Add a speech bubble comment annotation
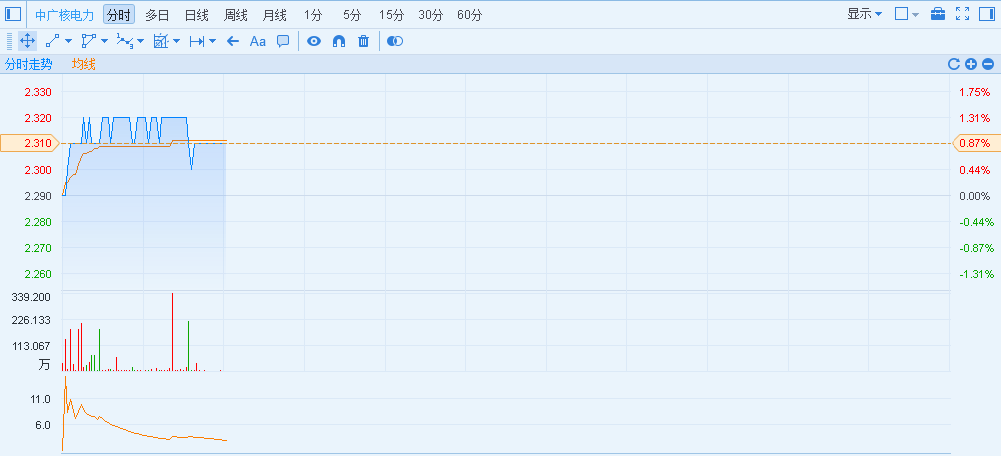Image resolution: width=1001 pixels, height=456 pixels. click(283, 42)
